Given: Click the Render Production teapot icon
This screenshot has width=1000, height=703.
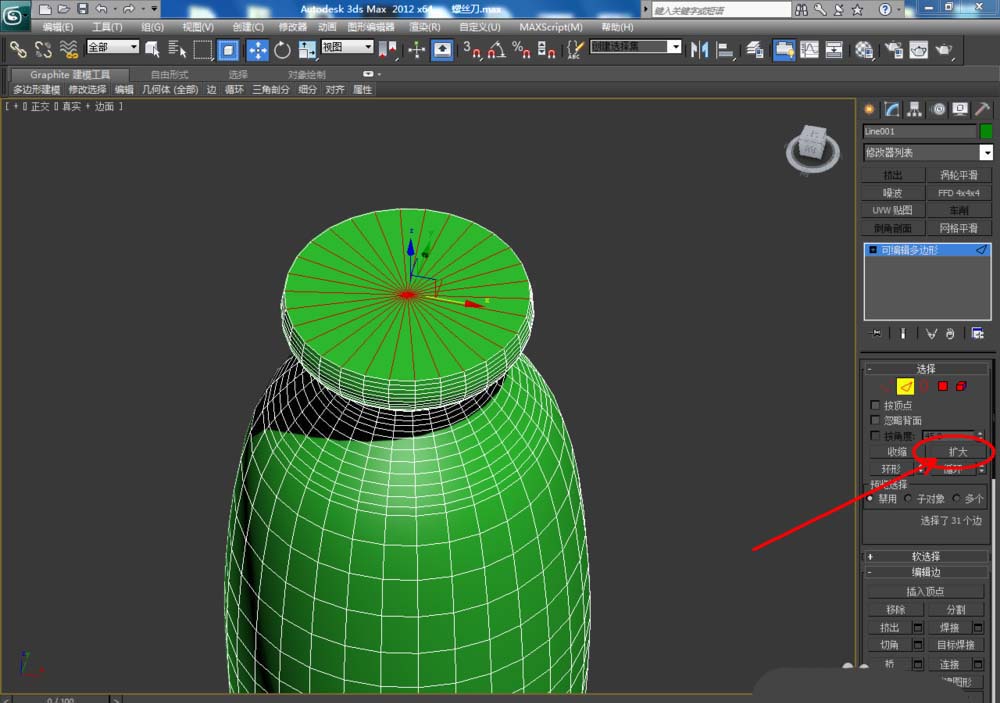Looking at the screenshot, I should [x=944, y=49].
